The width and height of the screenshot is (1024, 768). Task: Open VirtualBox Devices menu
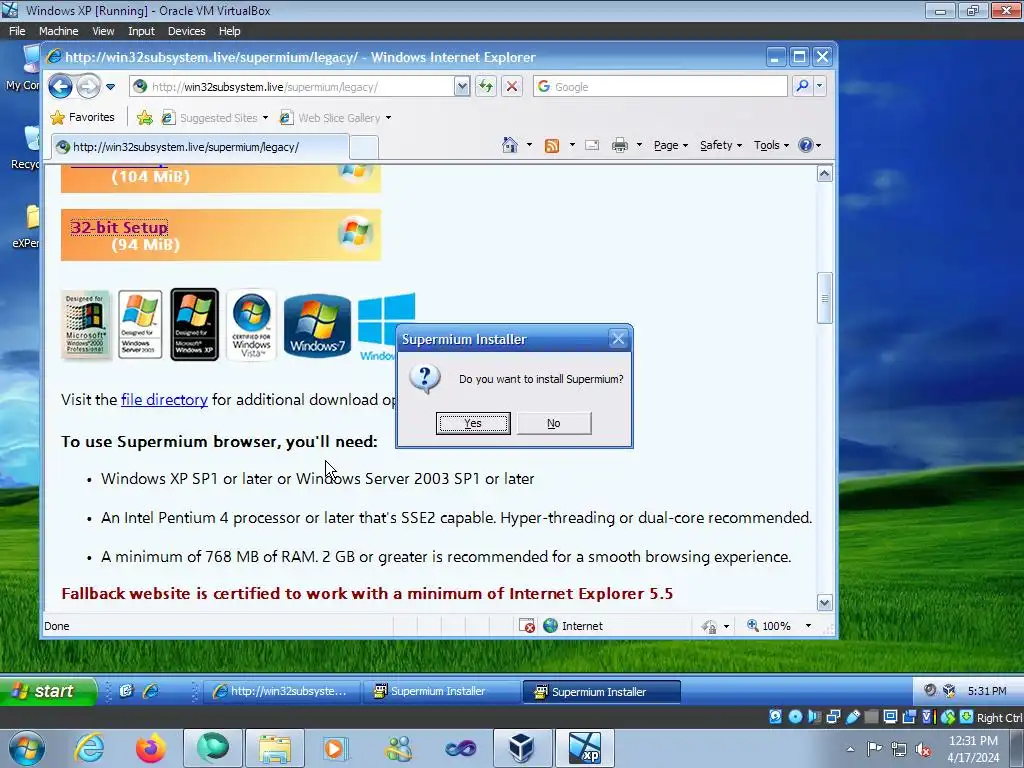[186, 31]
